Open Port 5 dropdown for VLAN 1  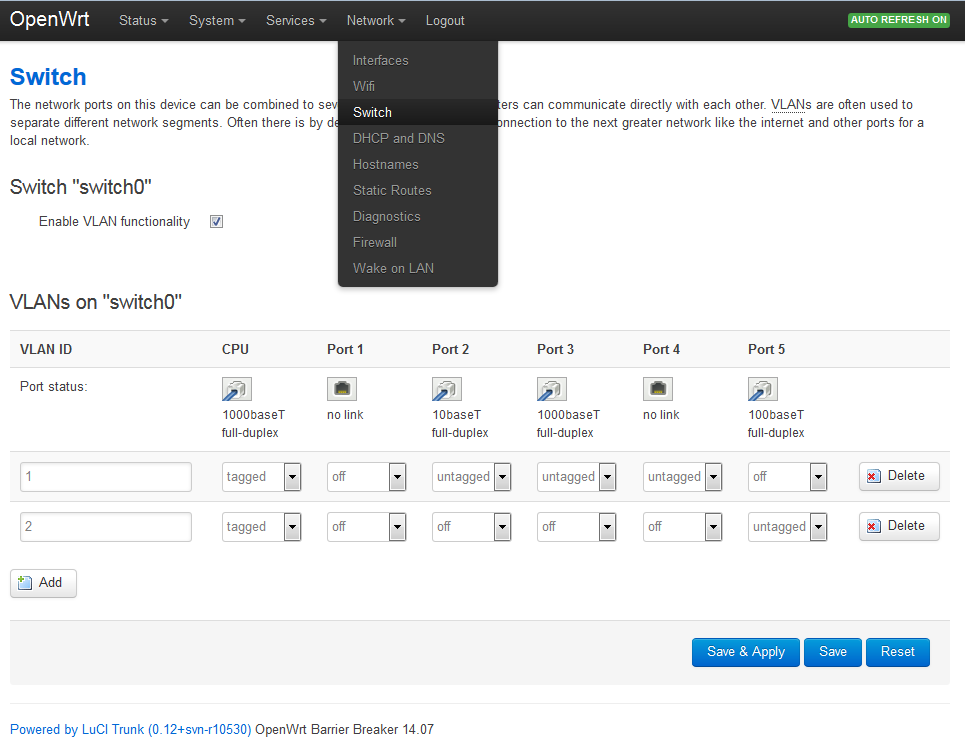[x=788, y=477]
